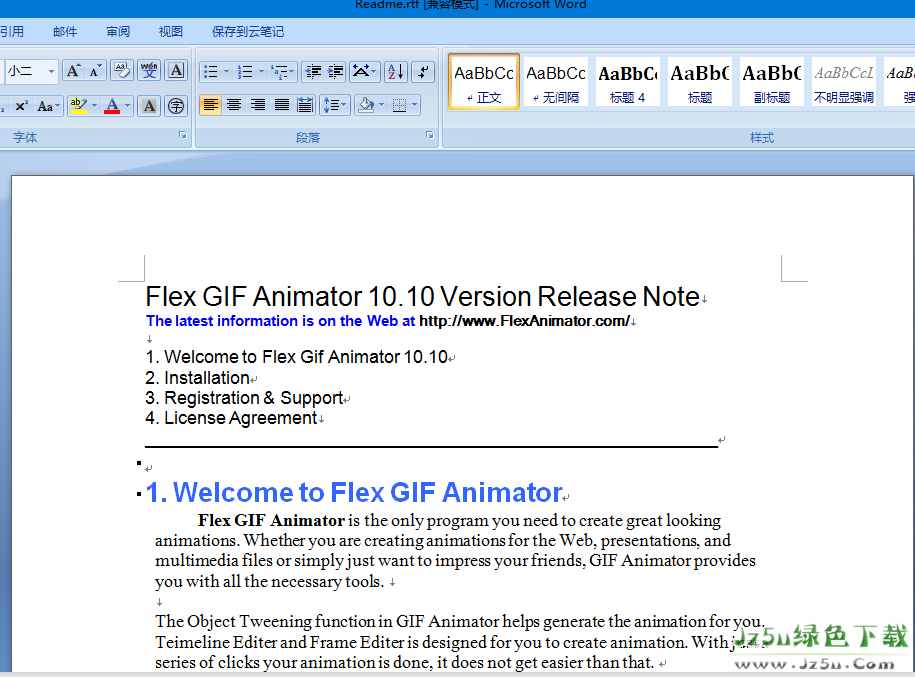Apply the 标题 4 style
The image size is (915, 677).
(x=627, y=82)
